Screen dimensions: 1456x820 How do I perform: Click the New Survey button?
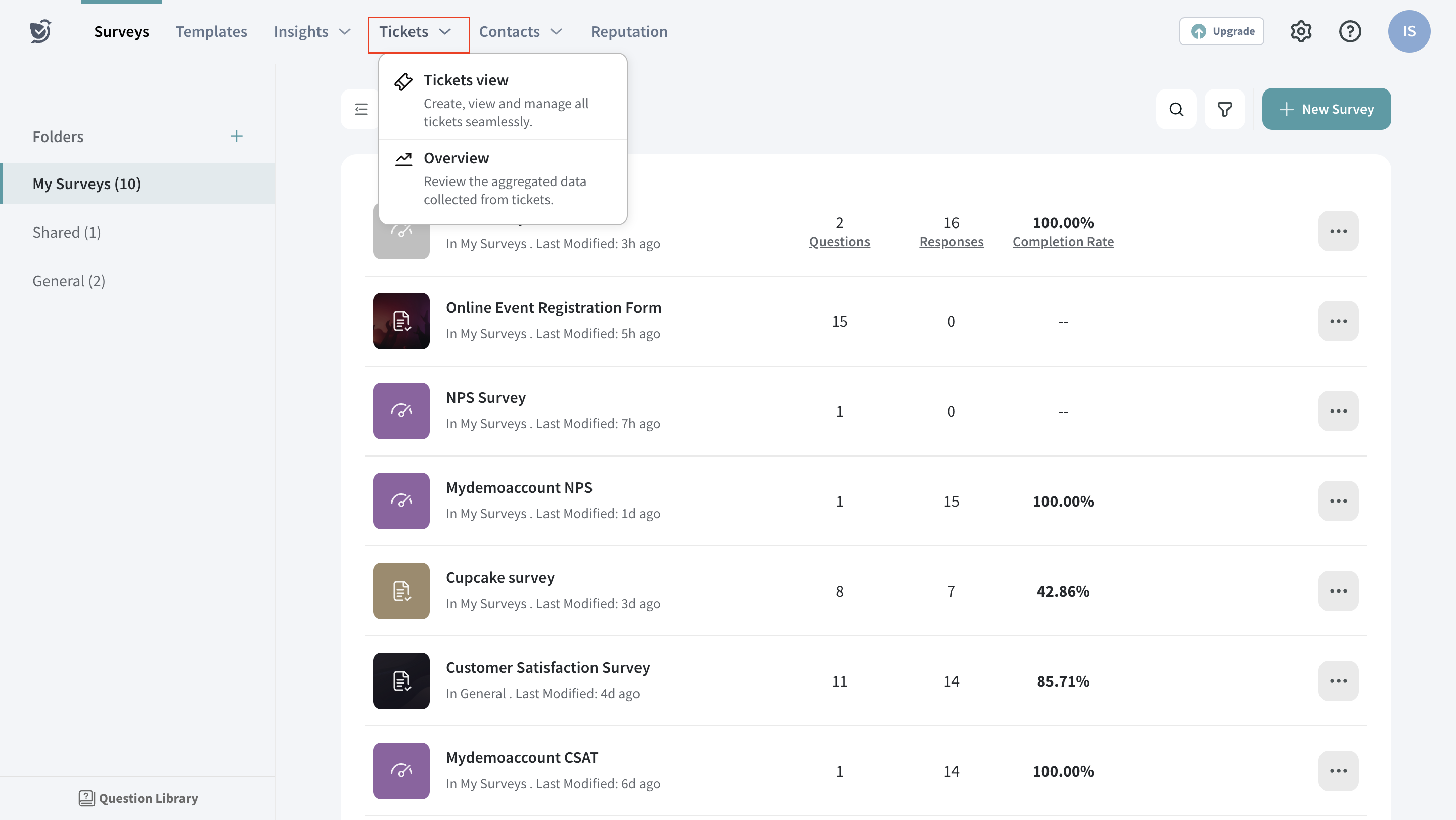pos(1326,109)
